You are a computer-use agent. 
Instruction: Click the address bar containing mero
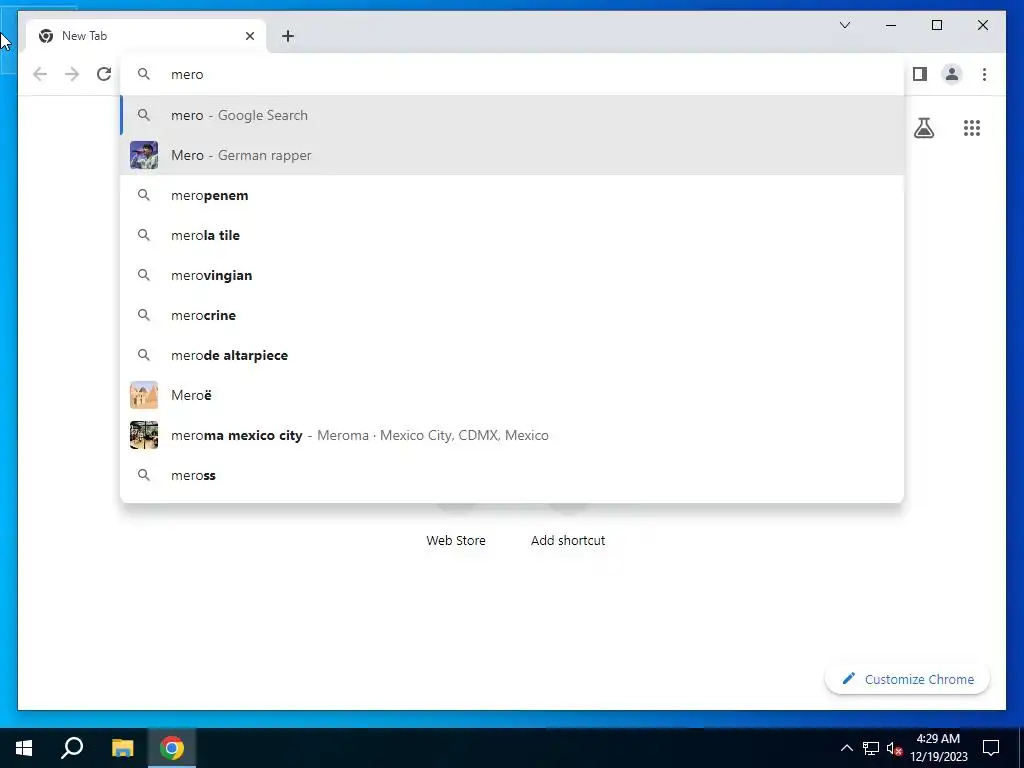coord(512,74)
